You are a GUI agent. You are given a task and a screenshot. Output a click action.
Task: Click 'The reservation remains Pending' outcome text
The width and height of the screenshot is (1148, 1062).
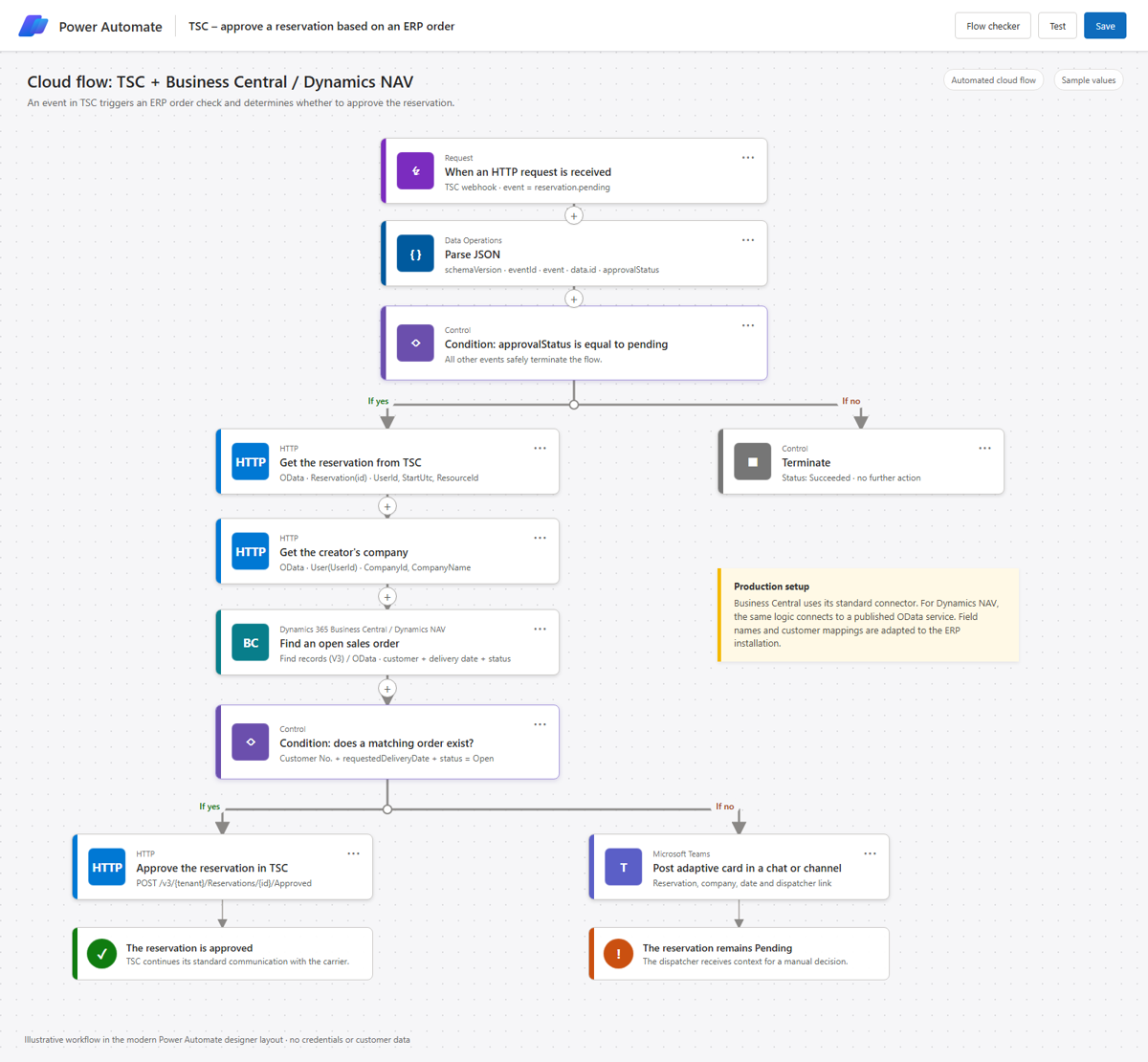(717, 948)
